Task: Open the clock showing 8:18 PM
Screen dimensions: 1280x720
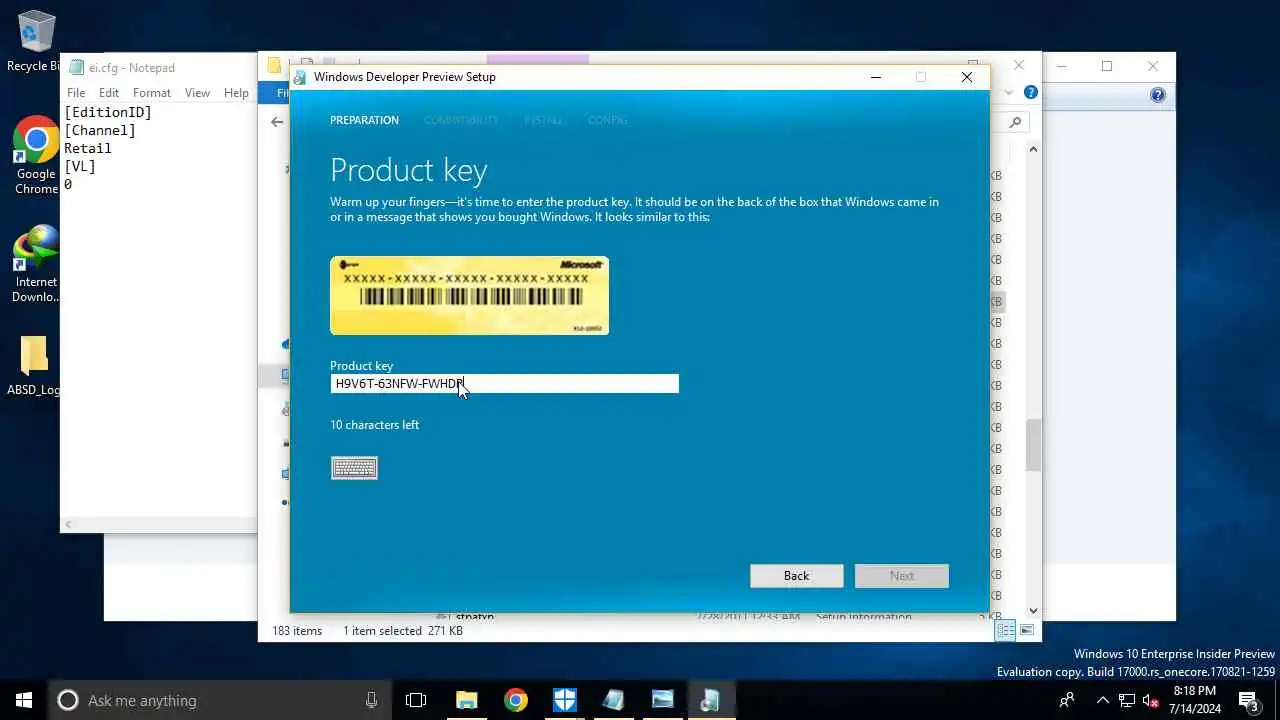Action: click(x=1194, y=700)
